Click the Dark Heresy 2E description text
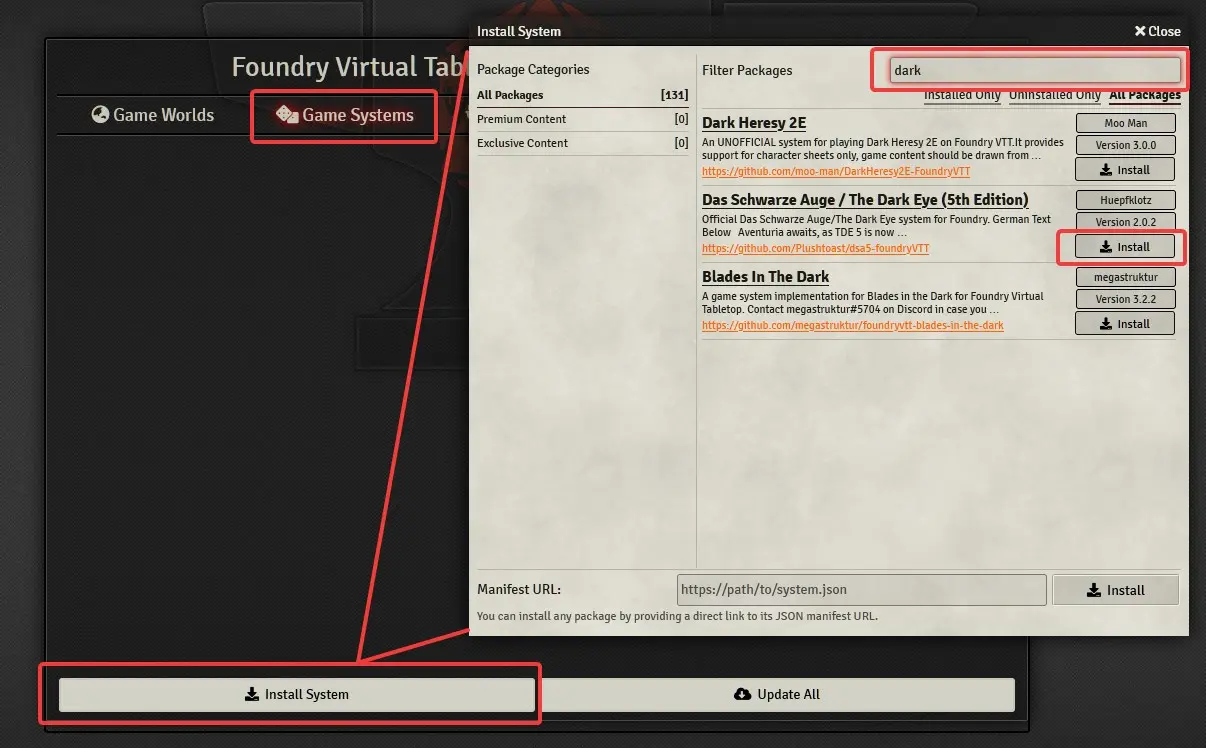1206x748 pixels. (x=883, y=149)
